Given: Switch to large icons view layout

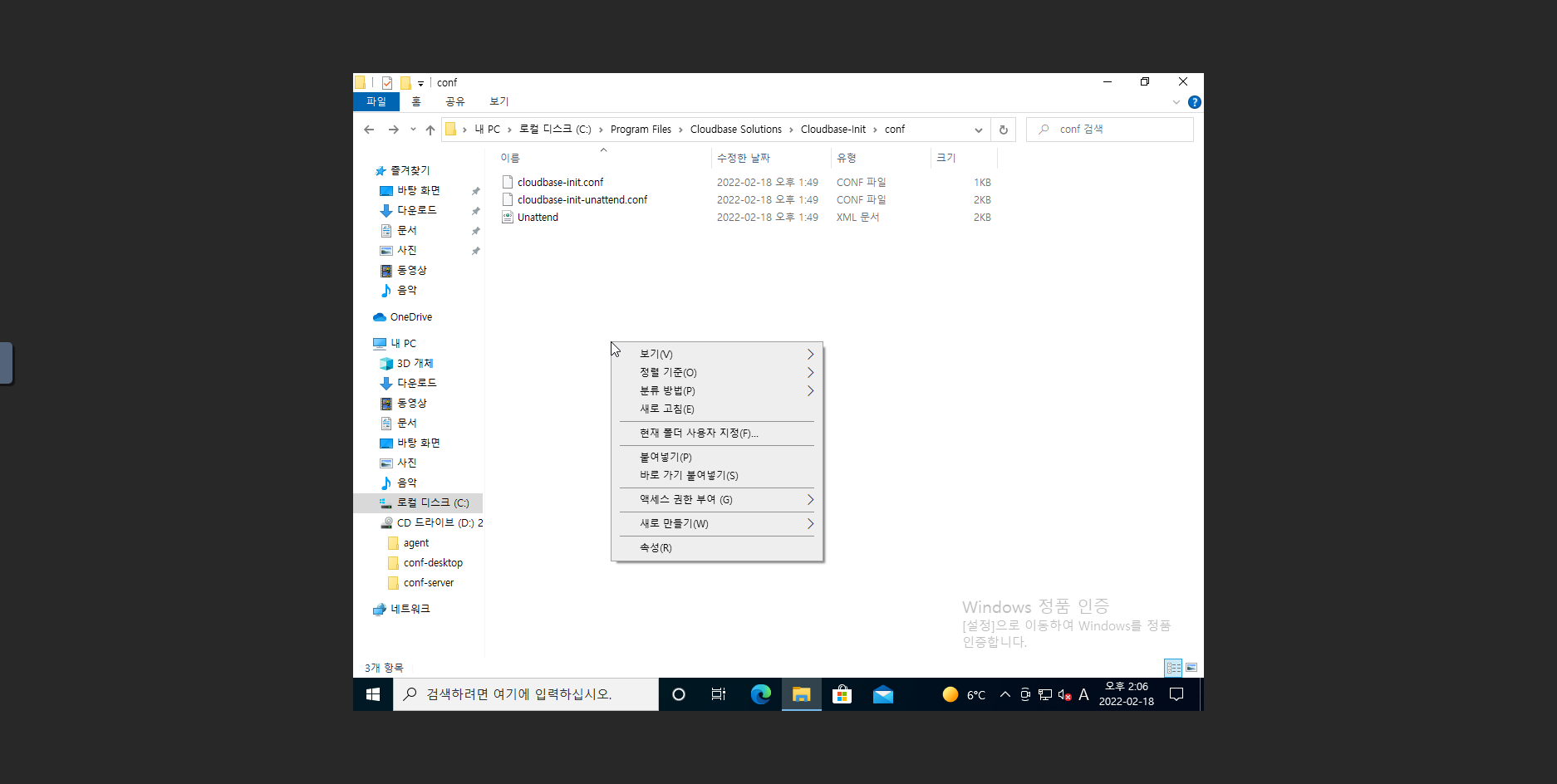Looking at the screenshot, I should coord(1191,668).
